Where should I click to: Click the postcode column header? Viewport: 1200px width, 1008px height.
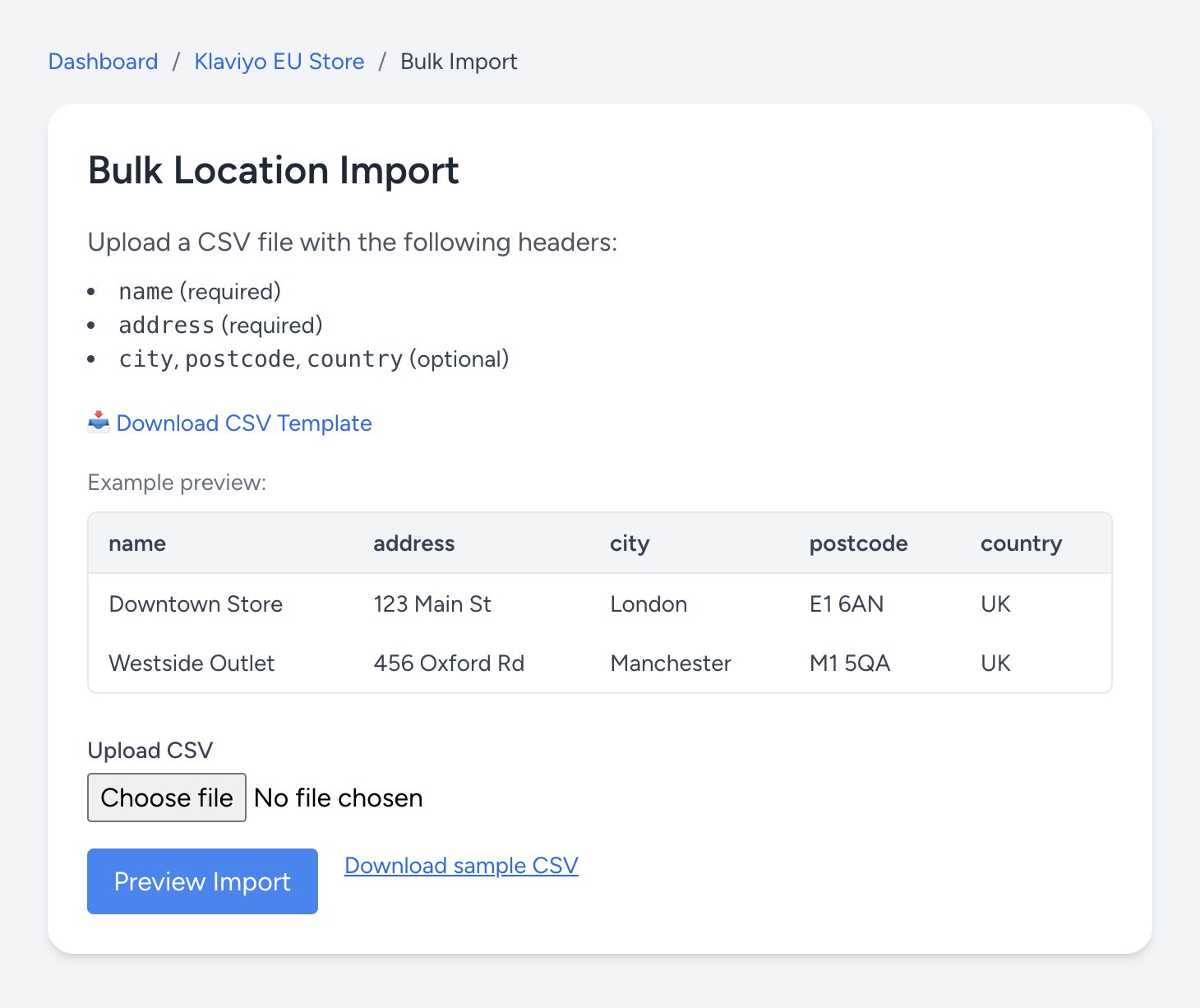point(858,543)
